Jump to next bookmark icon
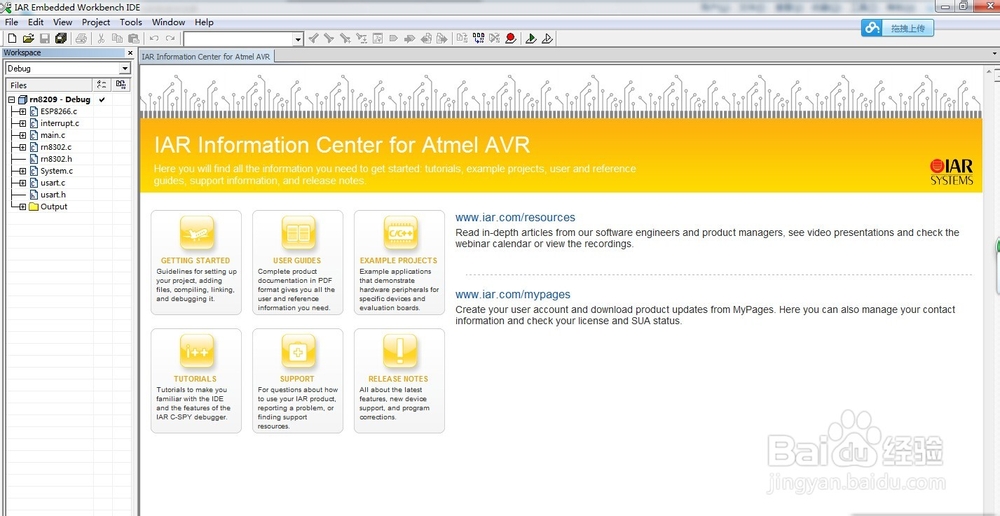The width and height of the screenshot is (1000, 516). point(409,38)
